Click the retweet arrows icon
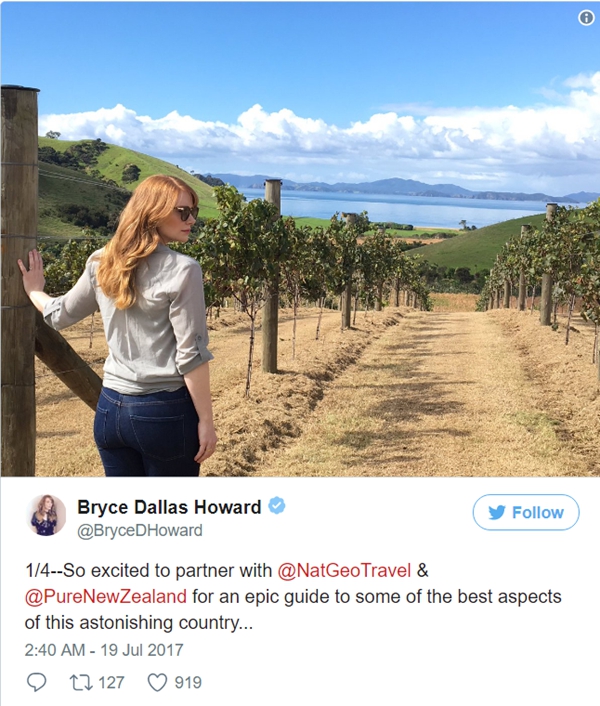600x706 pixels. (x=81, y=682)
